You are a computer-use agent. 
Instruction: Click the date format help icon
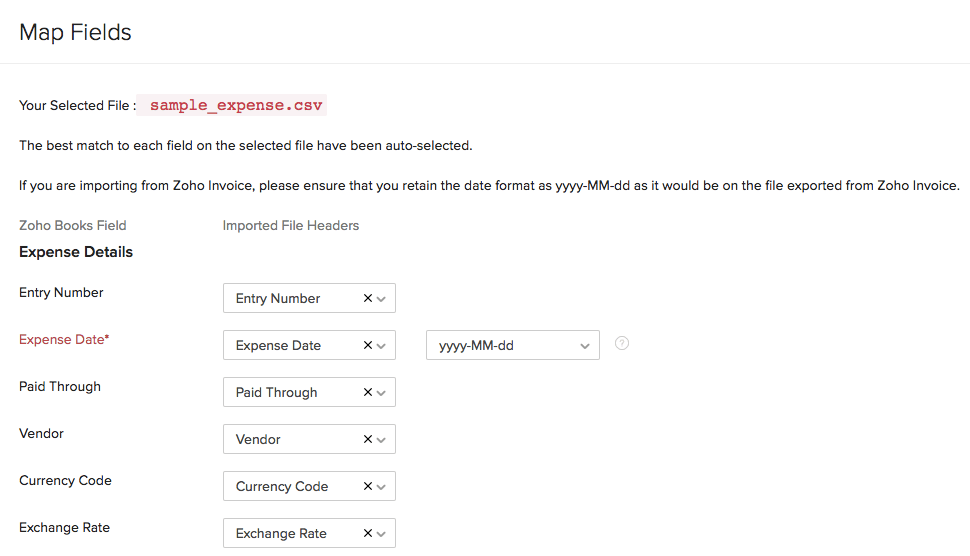click(x=622, y=344)
